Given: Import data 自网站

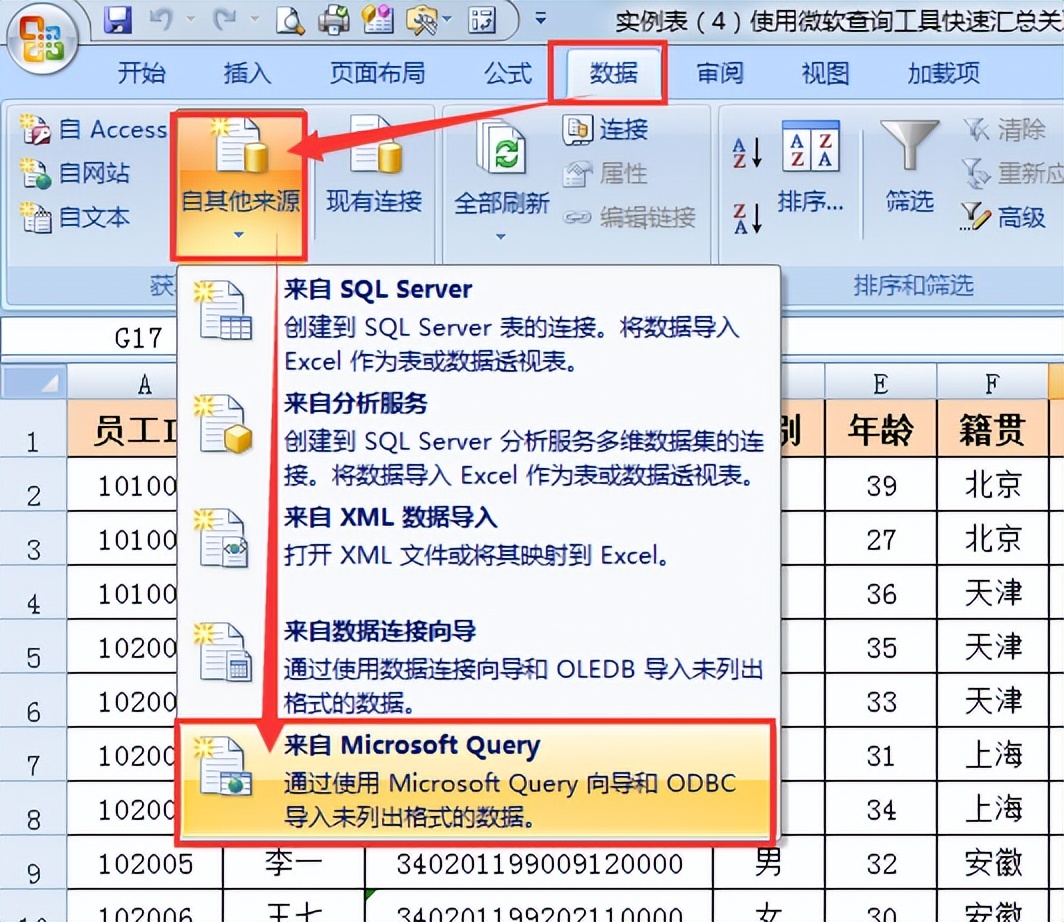Looking at the screenshot, I should pyautogui.click(x=75, y=173).
